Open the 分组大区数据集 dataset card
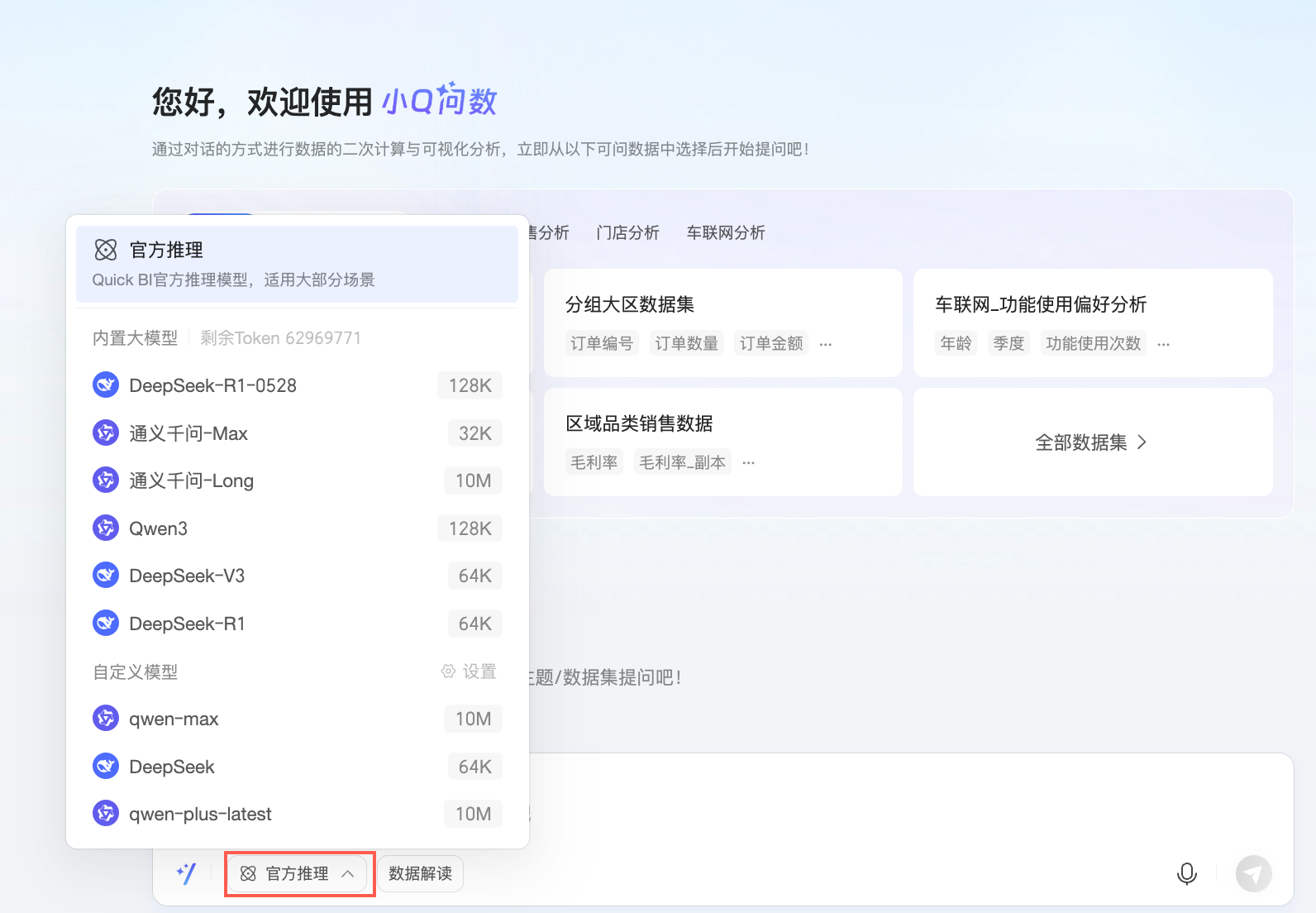The width and height of the screenshot is (1316, 913). point(723,323)
